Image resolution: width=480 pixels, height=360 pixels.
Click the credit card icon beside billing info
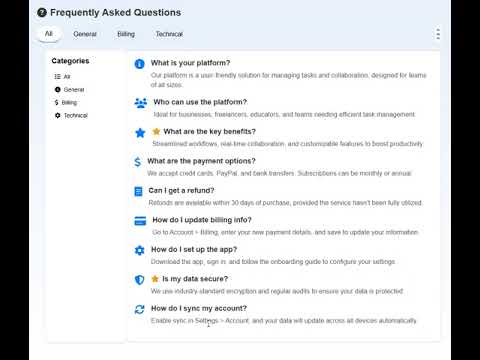coord(140,221)
